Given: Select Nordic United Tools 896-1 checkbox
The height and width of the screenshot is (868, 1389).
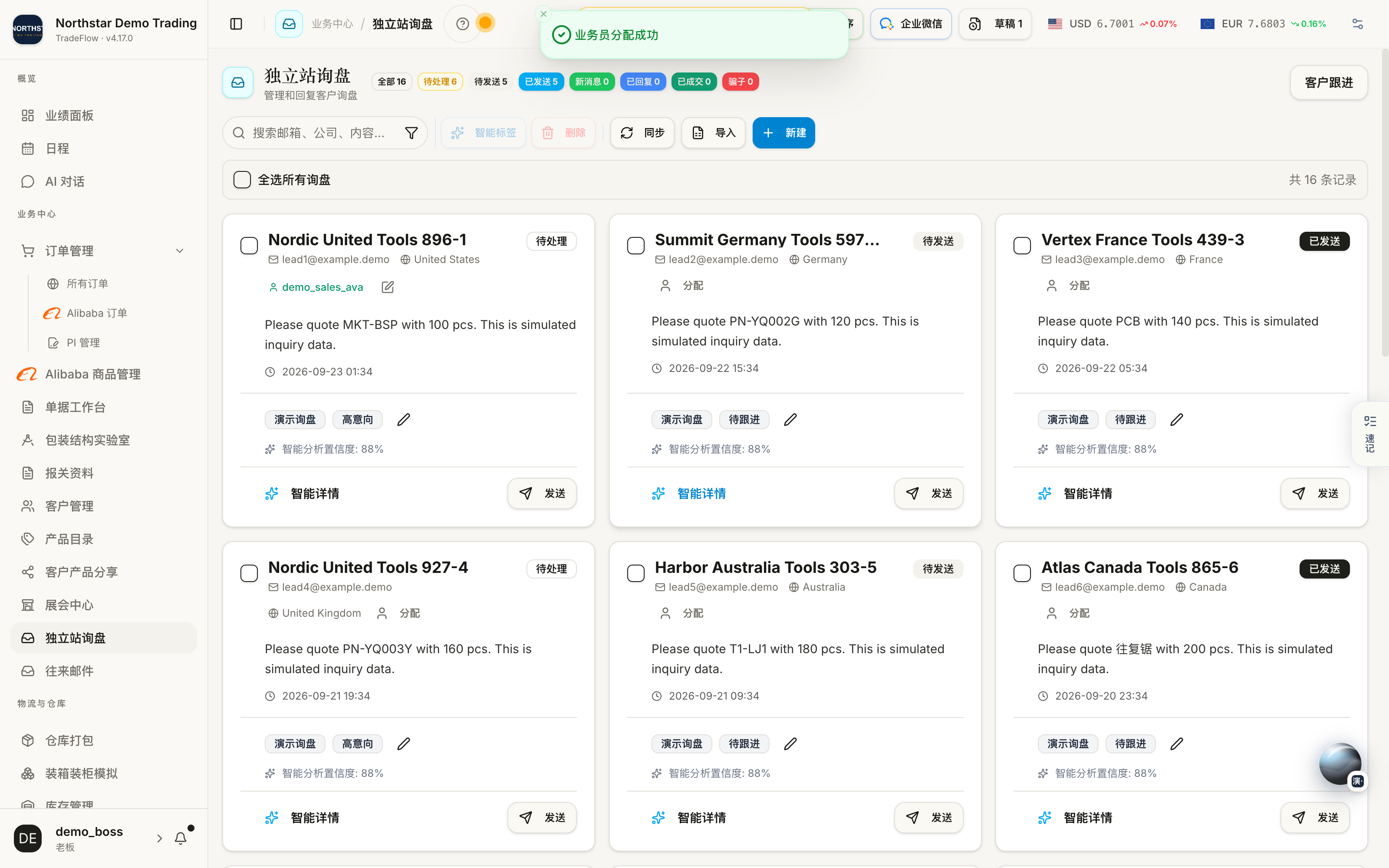Looking at the screenshot, I should [249, 246].
